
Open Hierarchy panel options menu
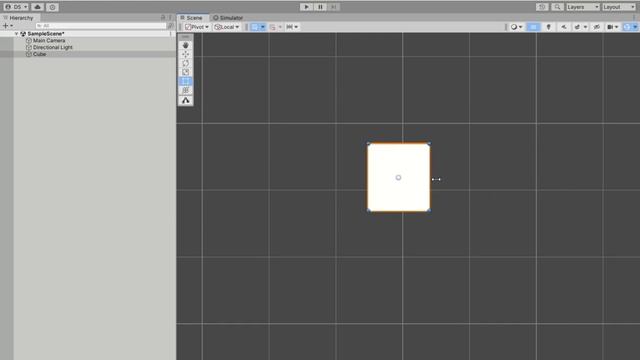(x=170, y=18)
